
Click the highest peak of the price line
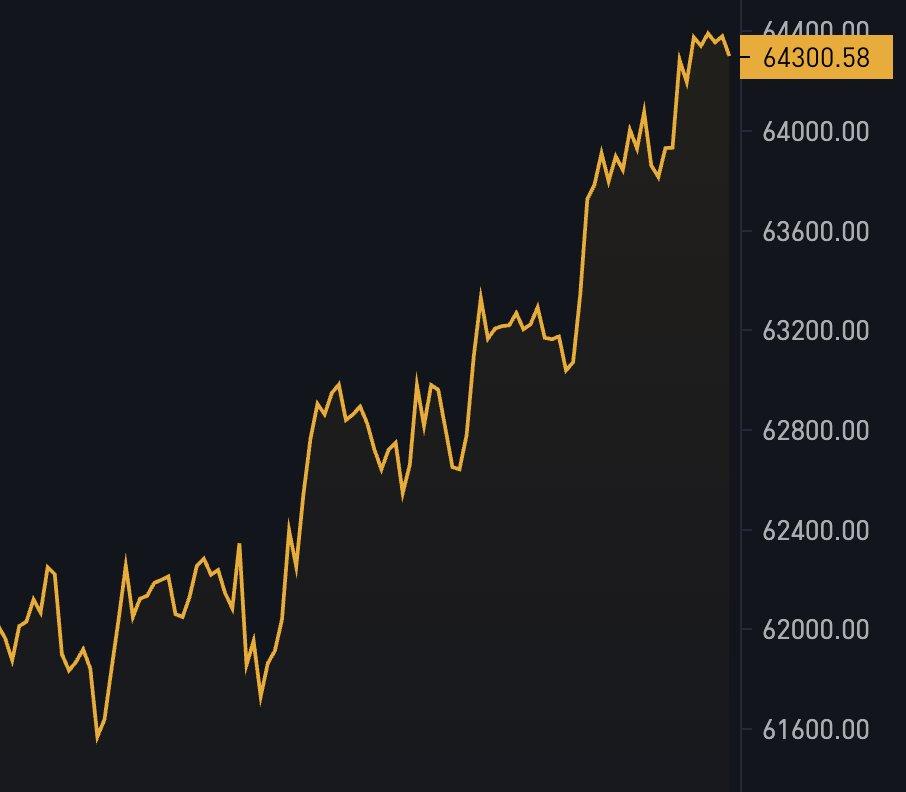coord(708,34)
